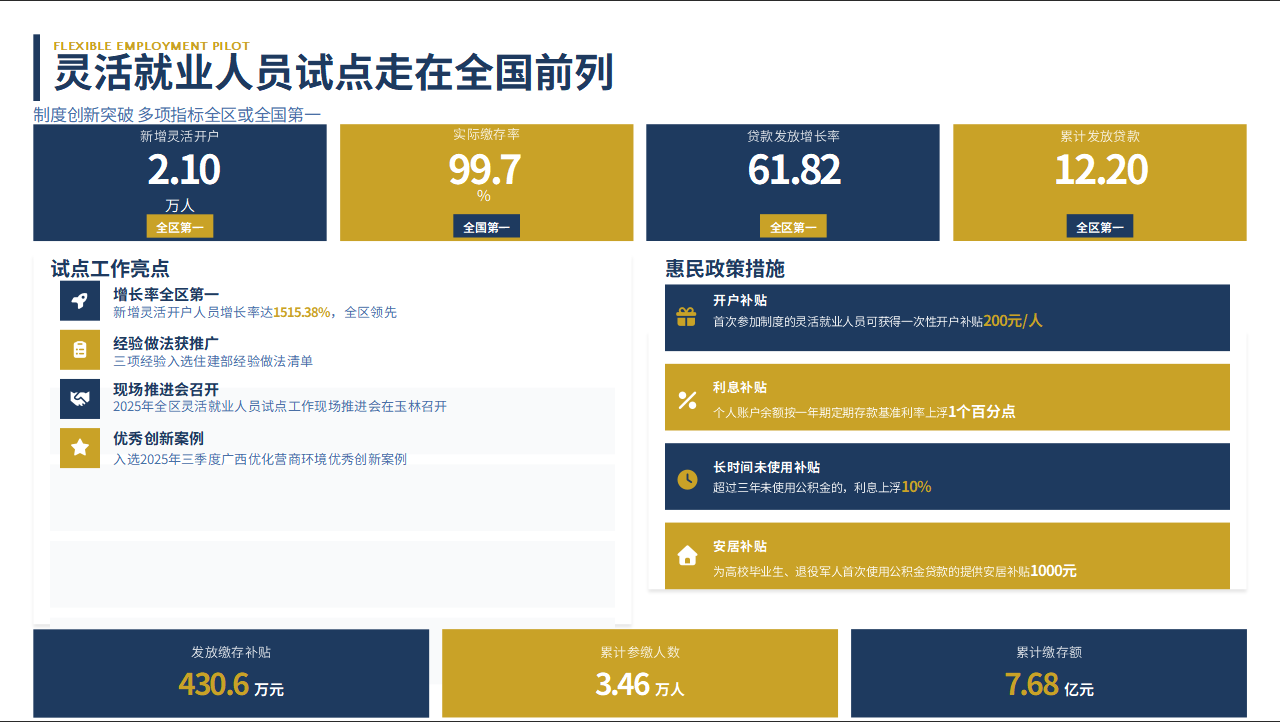This screenshot has height=722, width=1280.
Task: Click the percent icon in 利息补贴 card
Action: tap(687, 400)
